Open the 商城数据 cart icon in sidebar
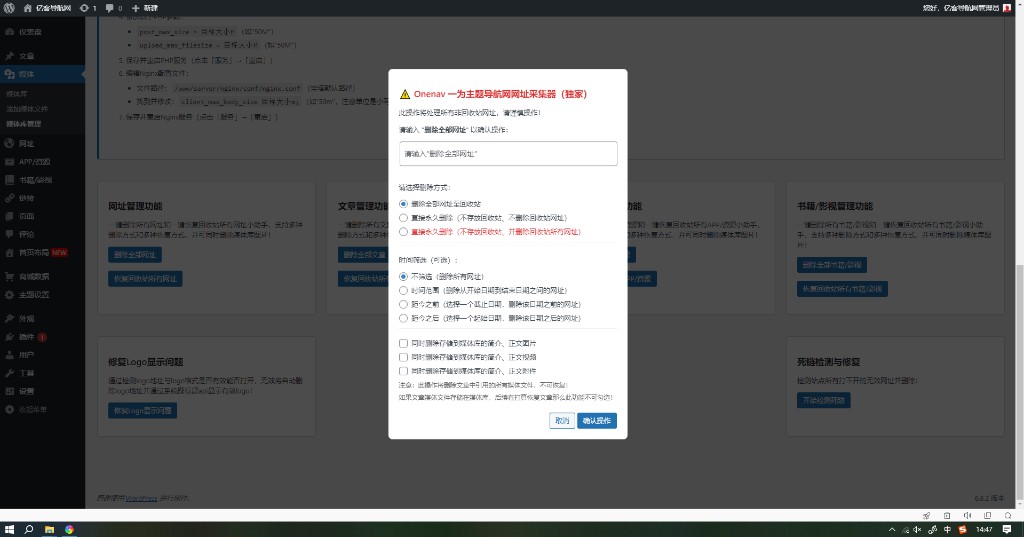Screen dimensions: 1024x537 click(x=9, y=276)
